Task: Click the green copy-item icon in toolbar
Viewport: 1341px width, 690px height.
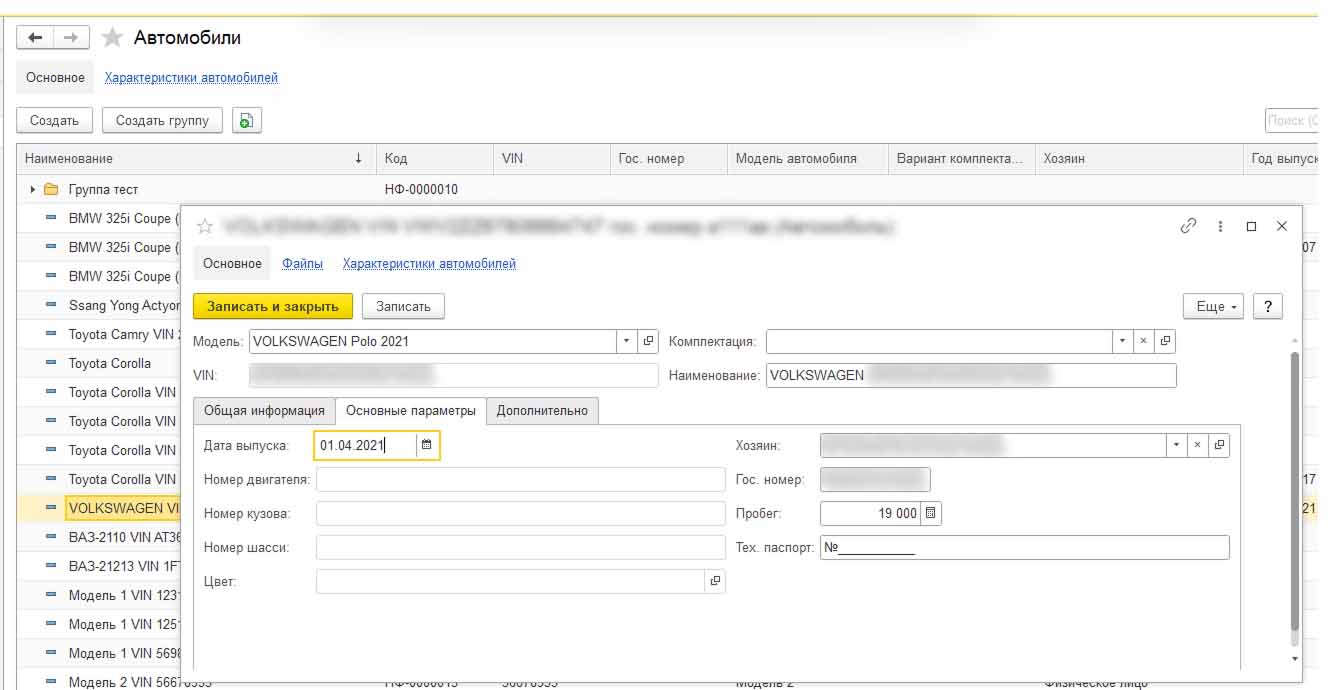Action: pyautogui.click(x=246, y=120)
